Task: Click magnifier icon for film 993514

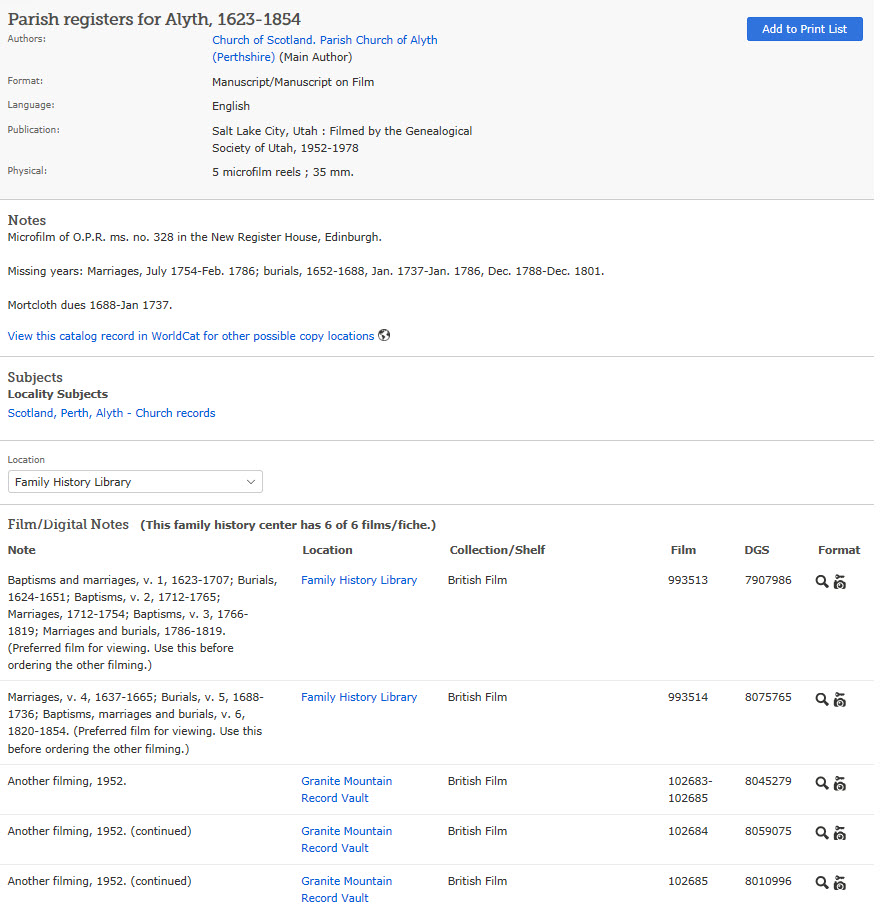Action: pyautogui.click(x=821, y=699)
